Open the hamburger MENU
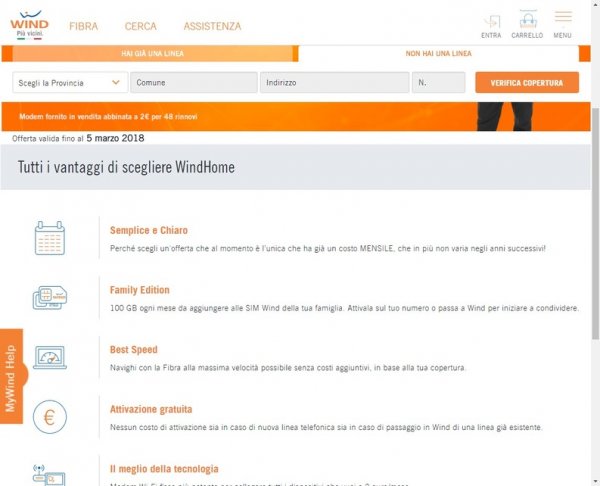Image resolution: width=600 pixels, height=486 pixels. coord(562,25)
